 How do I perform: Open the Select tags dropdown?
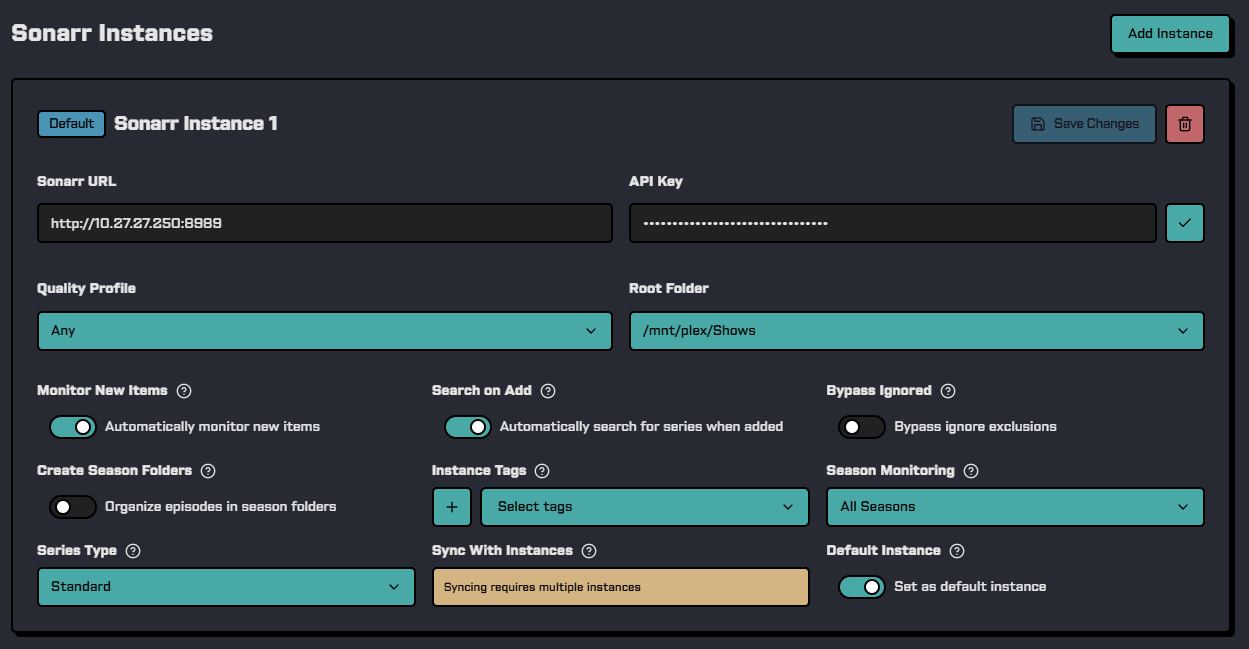pyautogui.click(x=645, y=507)
